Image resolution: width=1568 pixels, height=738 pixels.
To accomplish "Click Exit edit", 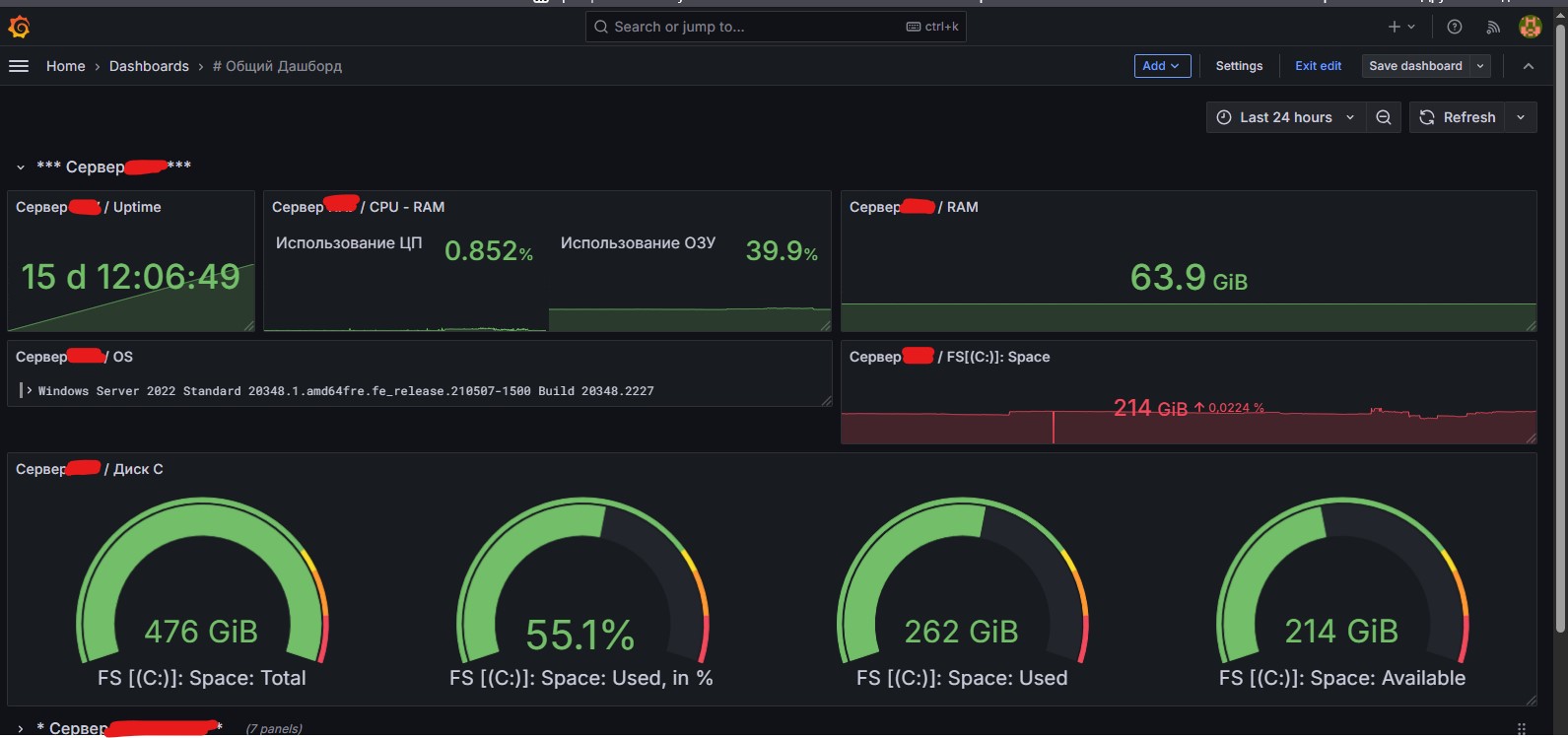I will tap(1318, 66).
